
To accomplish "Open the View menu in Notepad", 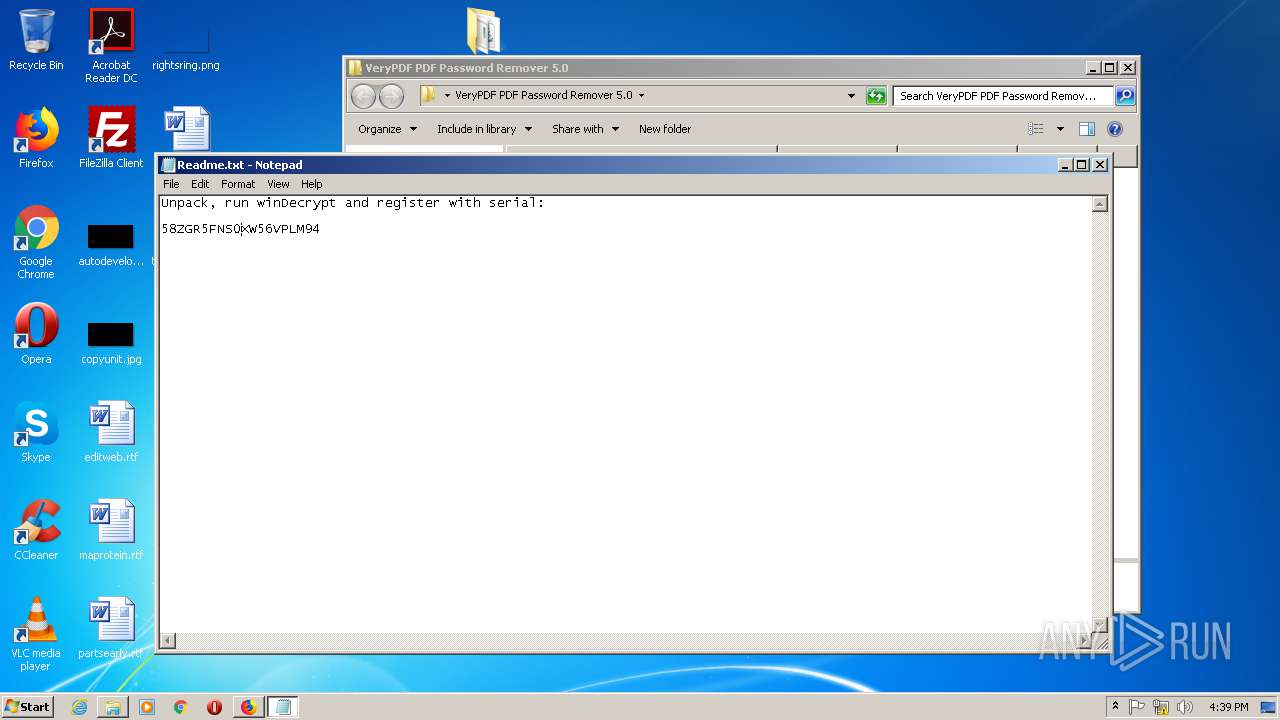I will coord(278,184).
